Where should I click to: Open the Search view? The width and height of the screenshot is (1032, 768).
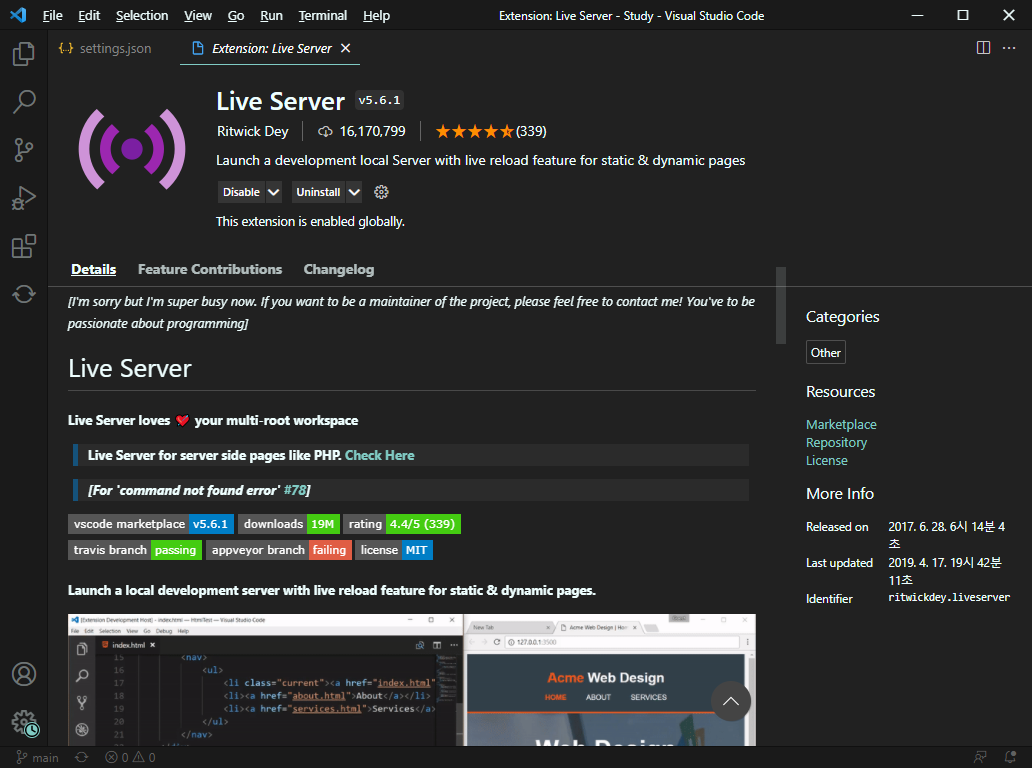tap(24, 102)
